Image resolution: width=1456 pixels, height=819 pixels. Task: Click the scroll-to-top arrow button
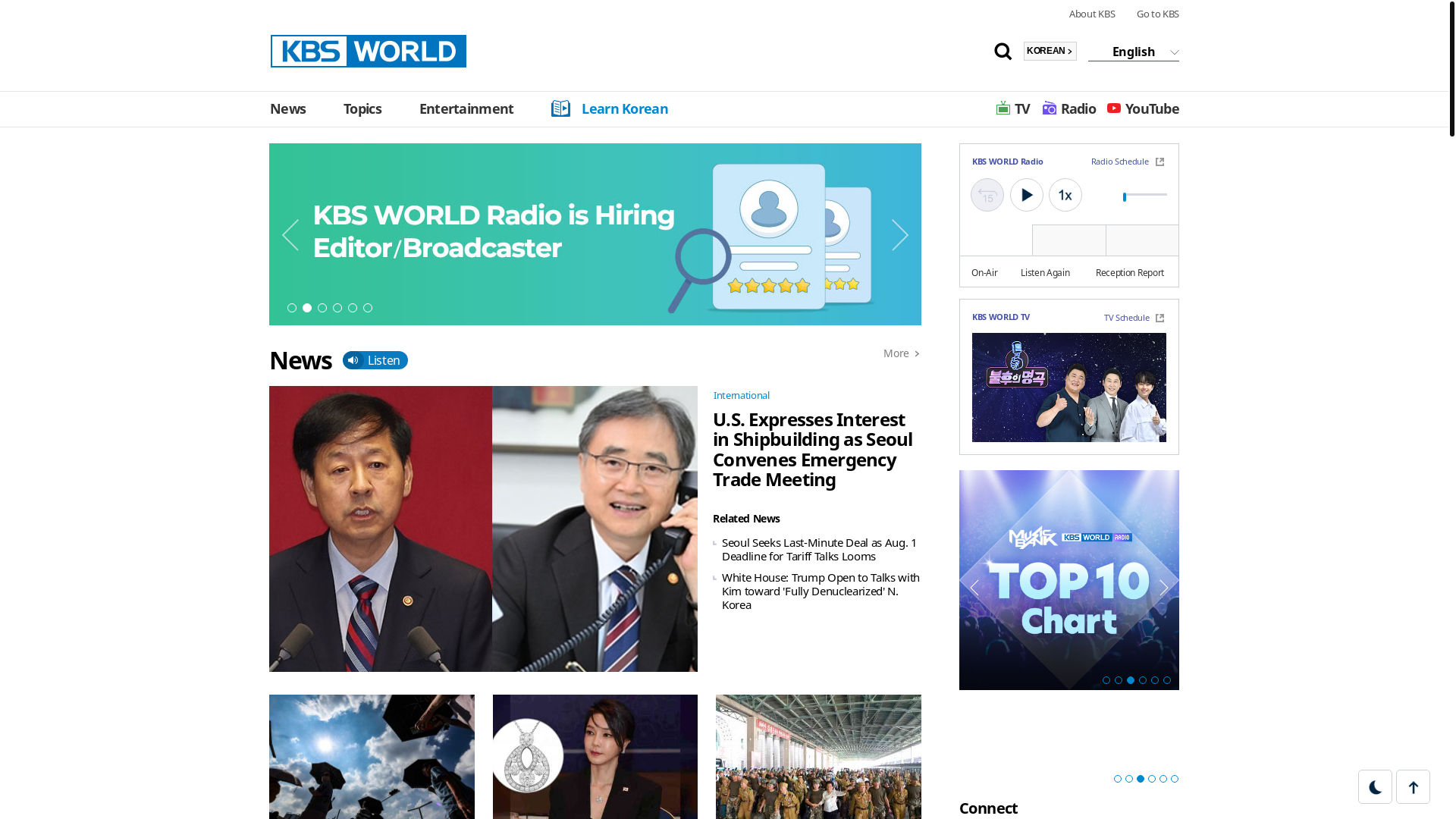pos(1413,787)
